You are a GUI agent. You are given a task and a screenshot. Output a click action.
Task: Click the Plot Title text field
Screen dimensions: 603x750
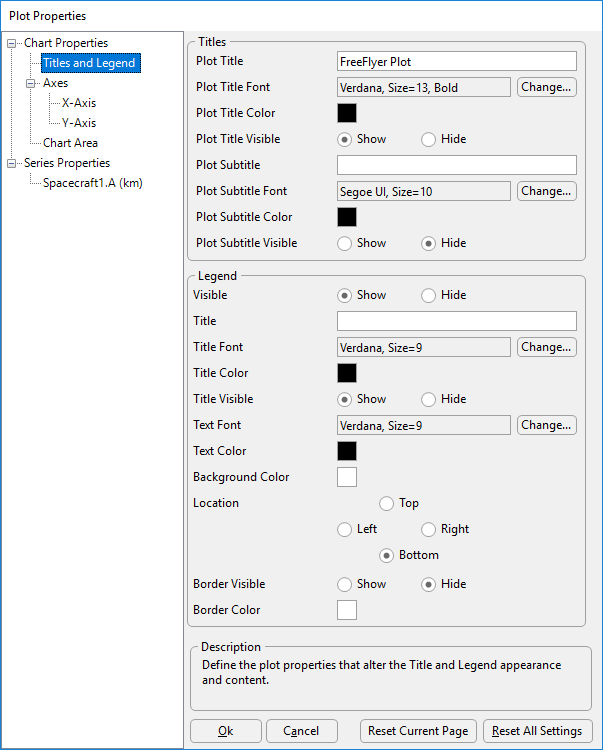(457, 61)
